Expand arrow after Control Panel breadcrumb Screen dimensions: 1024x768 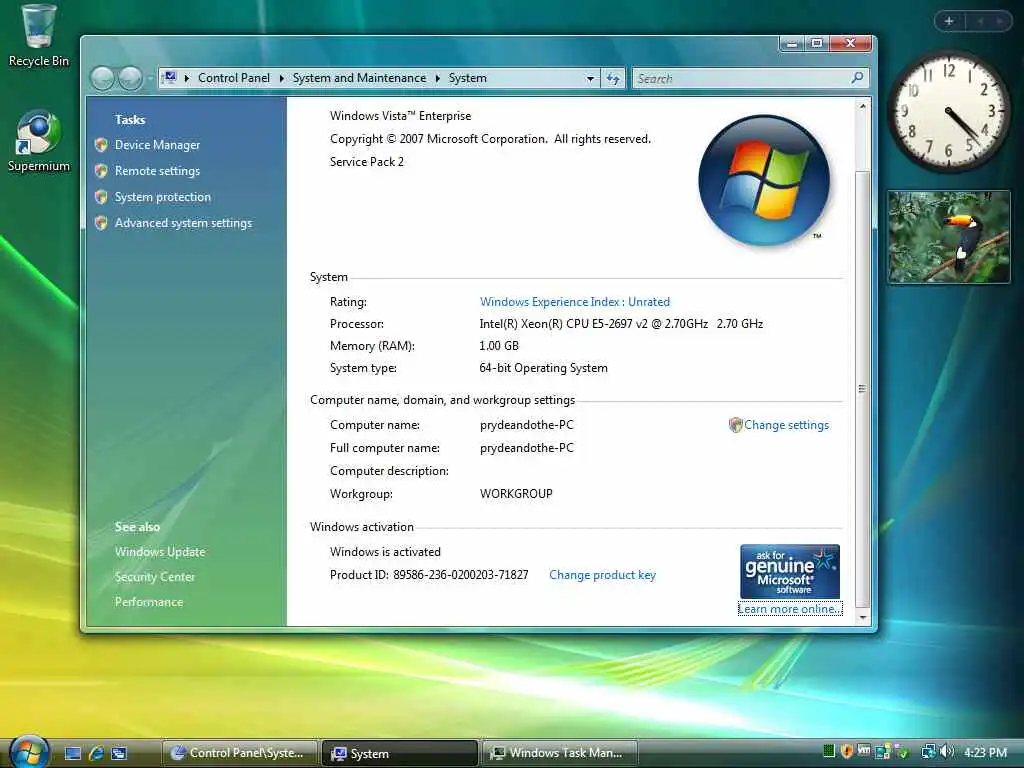click(281, 78)
